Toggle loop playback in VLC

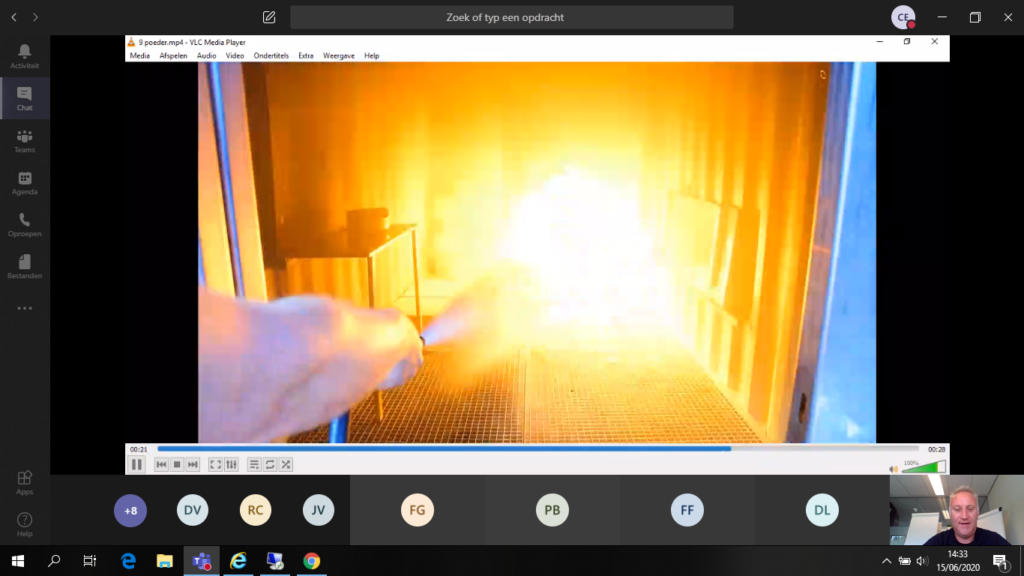(270, 464)
